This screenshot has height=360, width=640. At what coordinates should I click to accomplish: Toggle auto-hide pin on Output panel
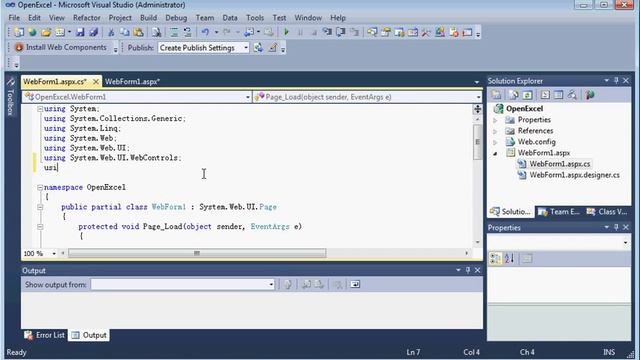pyautogui.click(x=468, y=270)
